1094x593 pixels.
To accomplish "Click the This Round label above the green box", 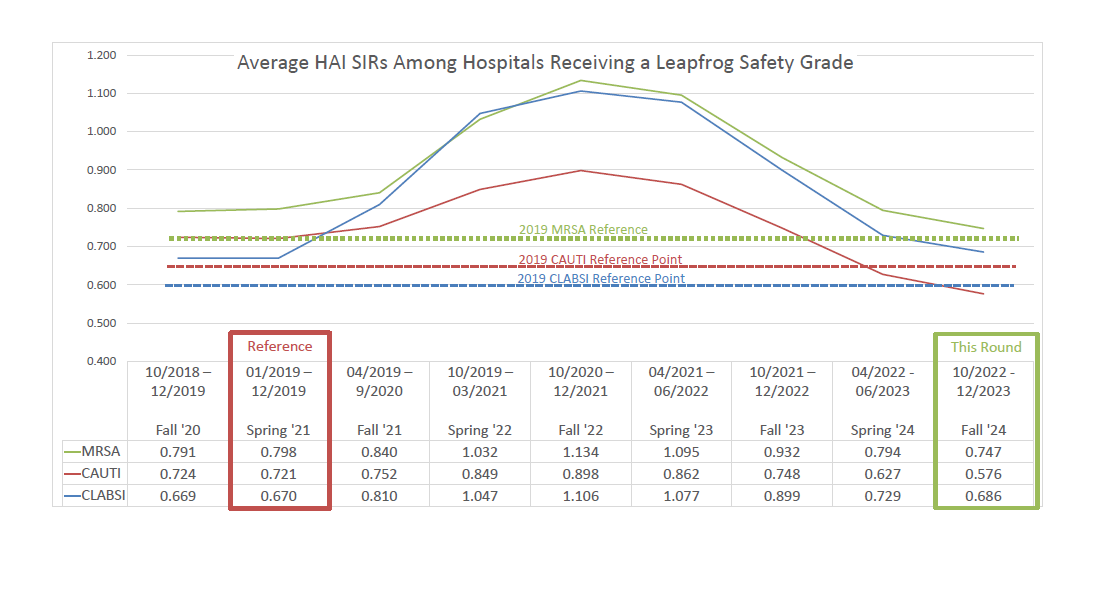I will pyautogui.click(x=985, y=347).
